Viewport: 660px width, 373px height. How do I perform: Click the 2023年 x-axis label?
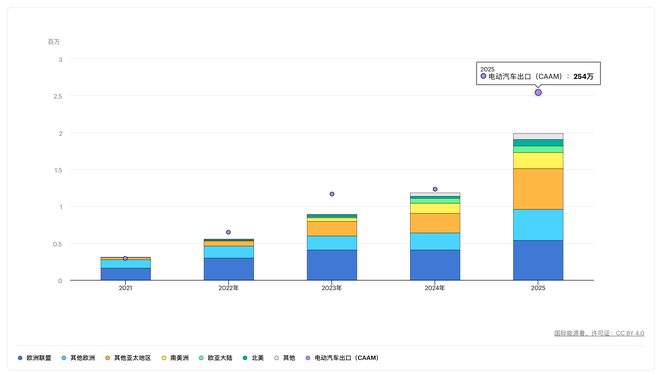coord(332,288)
